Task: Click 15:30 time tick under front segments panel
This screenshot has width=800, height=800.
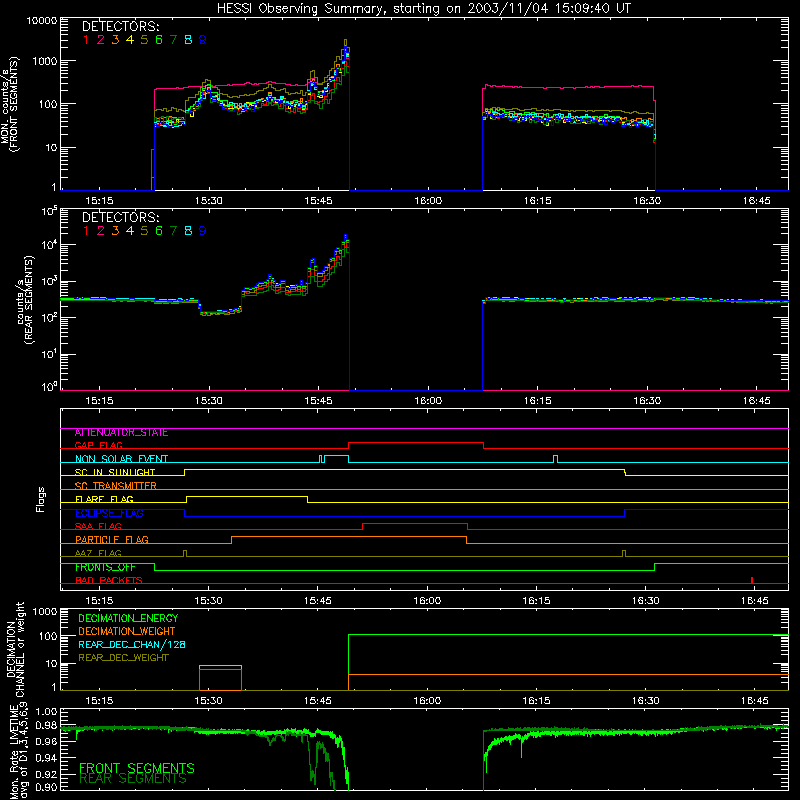Action: tap(209, 201)
